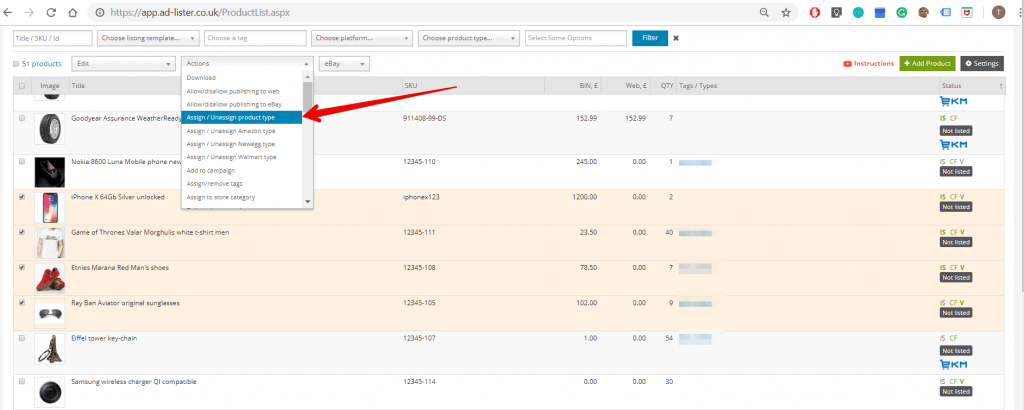
Task: Tick the Eiffel tower key-chain checkbox
Action: 22,337
